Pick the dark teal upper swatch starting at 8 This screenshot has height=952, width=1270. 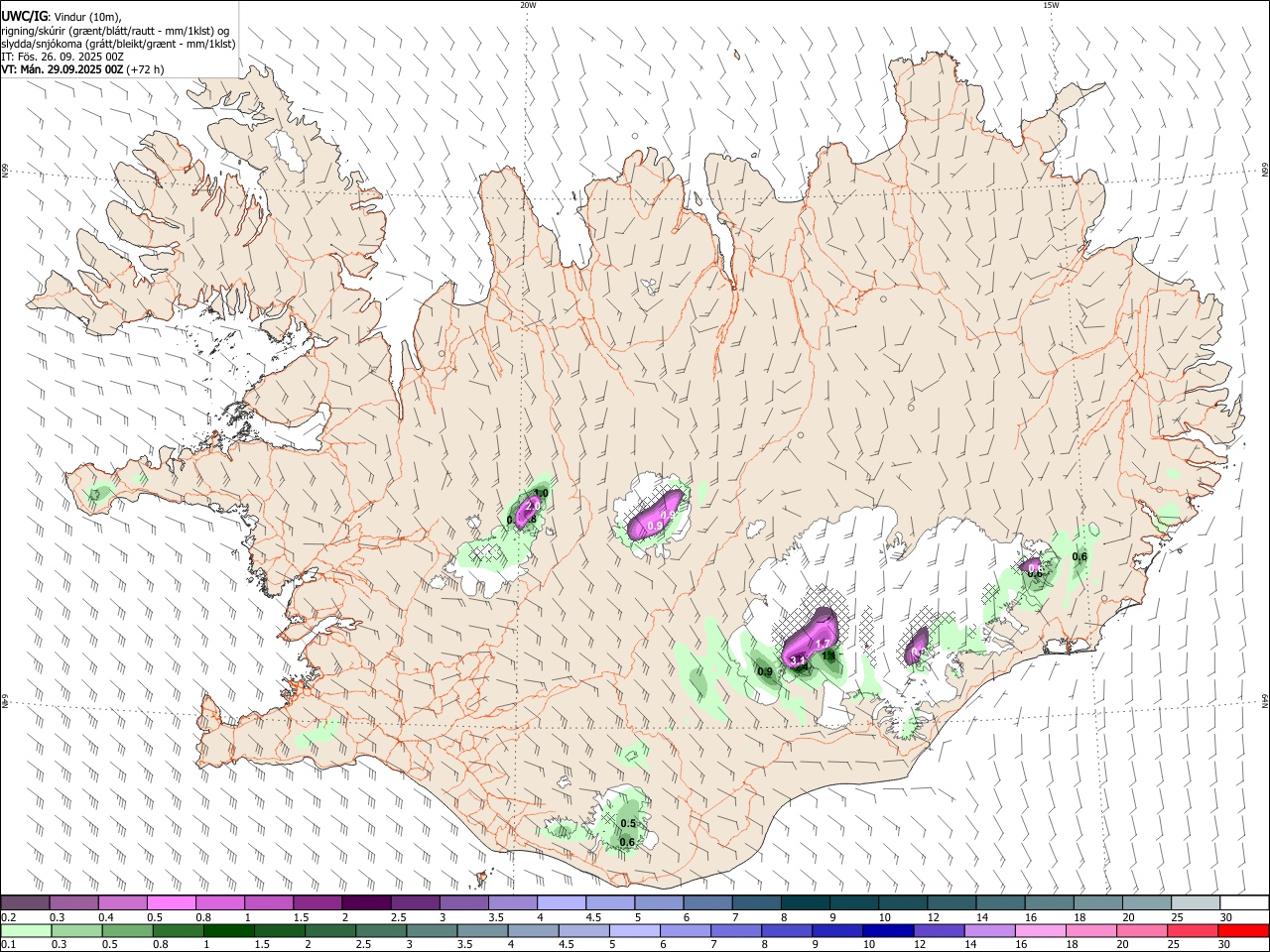(x=805, y=902)
